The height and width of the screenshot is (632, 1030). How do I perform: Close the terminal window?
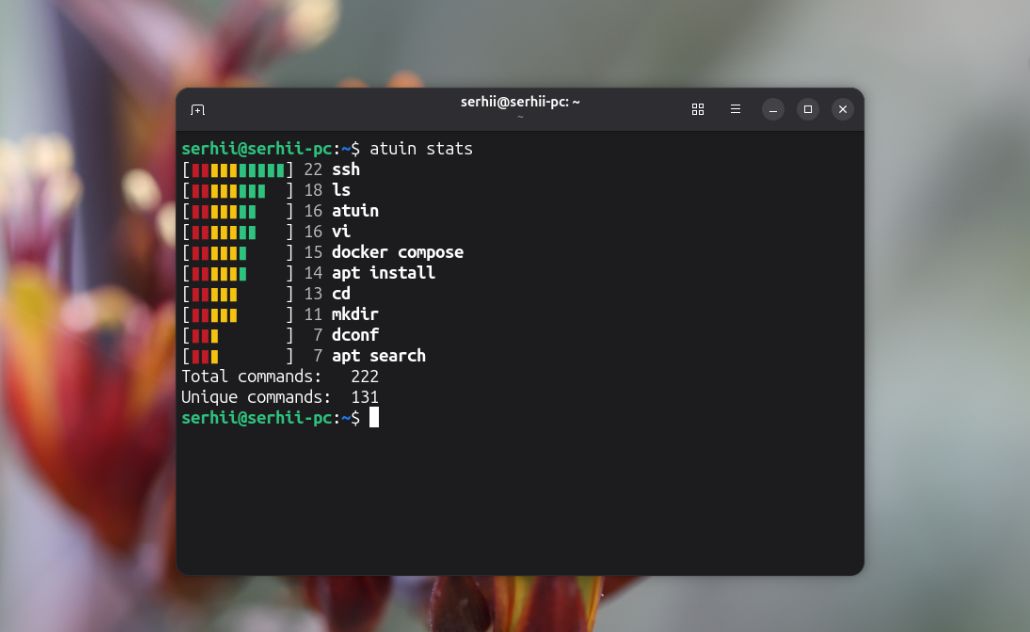click(843, 109)
